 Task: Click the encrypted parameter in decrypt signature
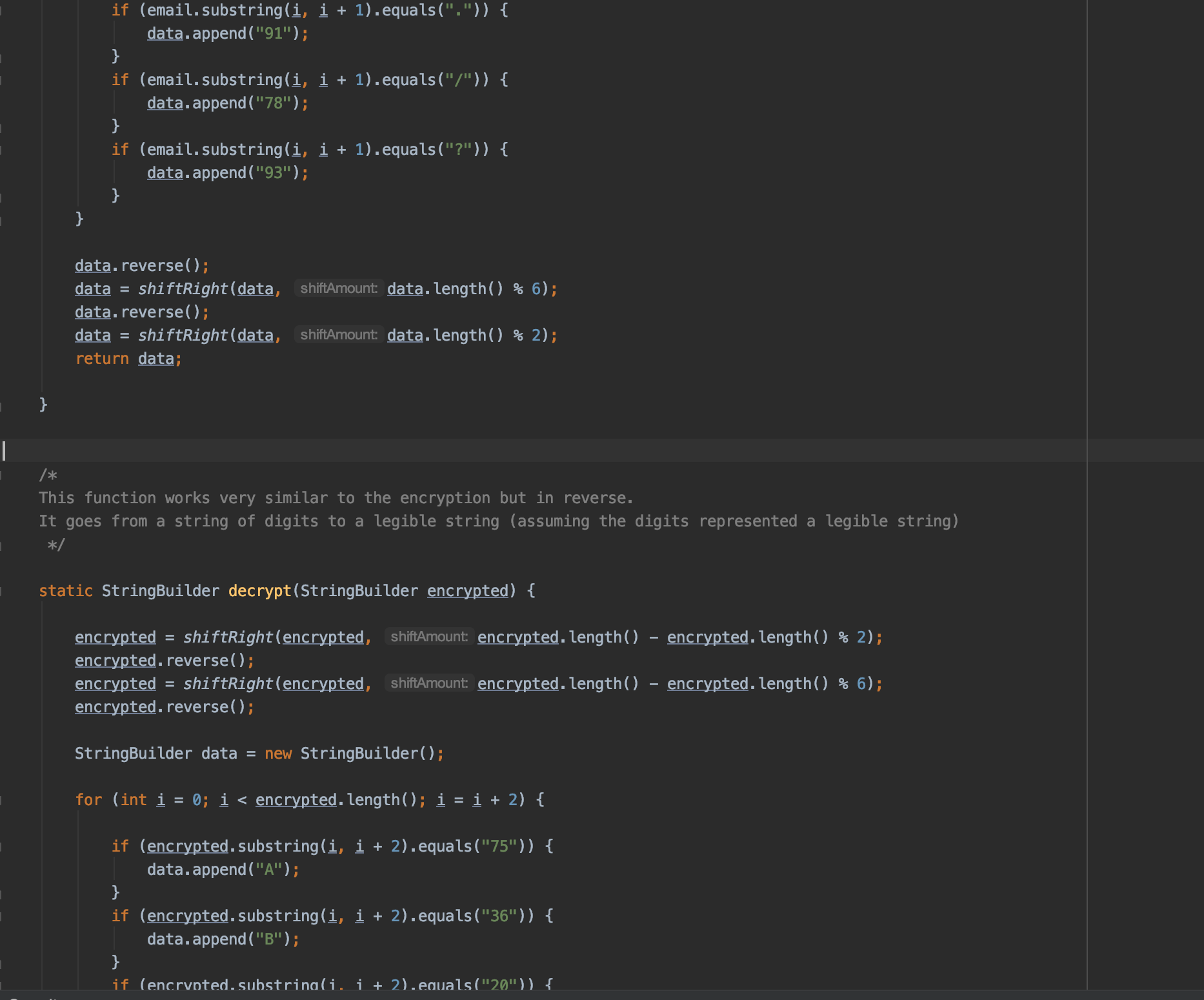pos(467,590)
